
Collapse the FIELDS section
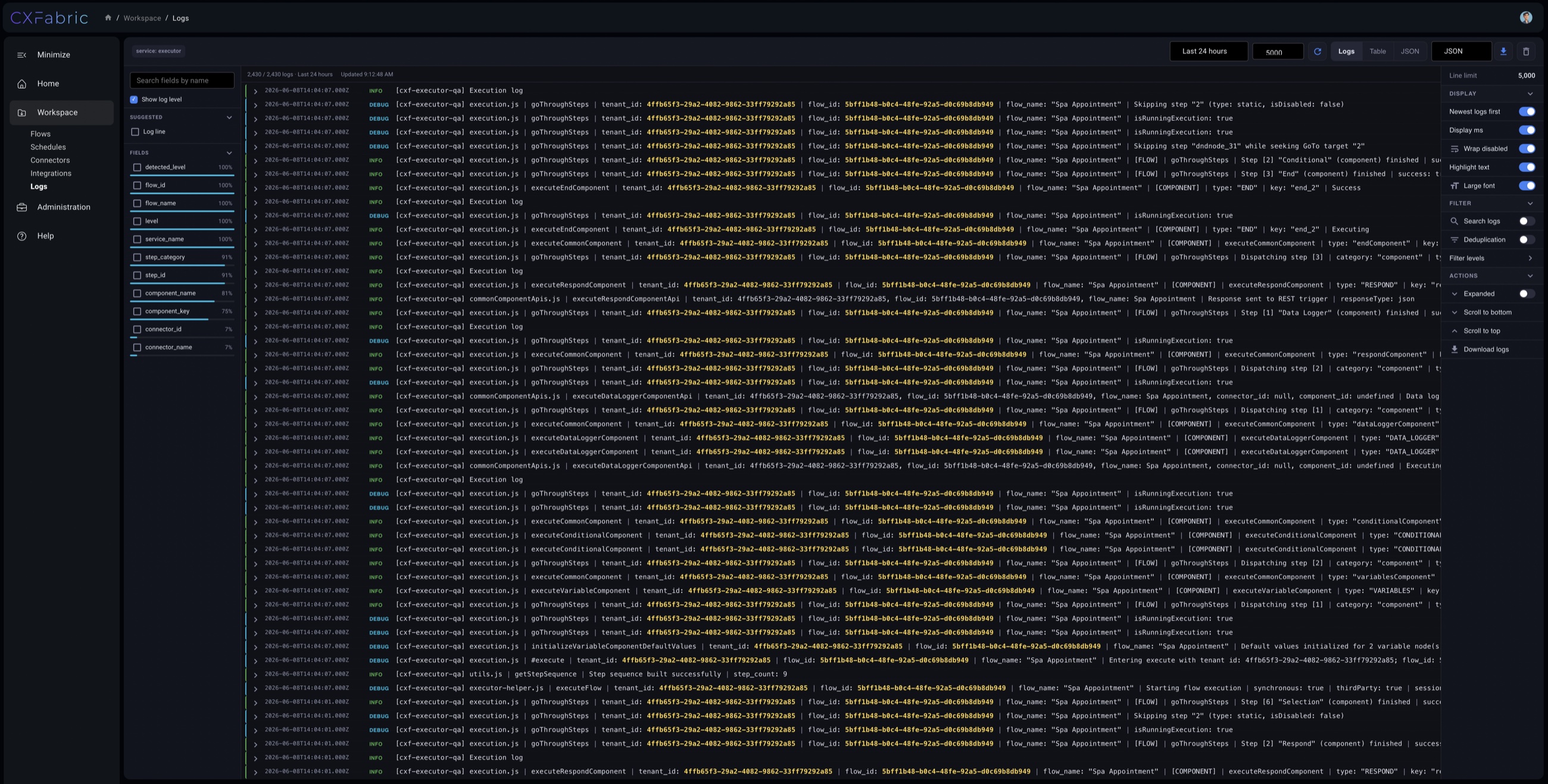(229, 153)
